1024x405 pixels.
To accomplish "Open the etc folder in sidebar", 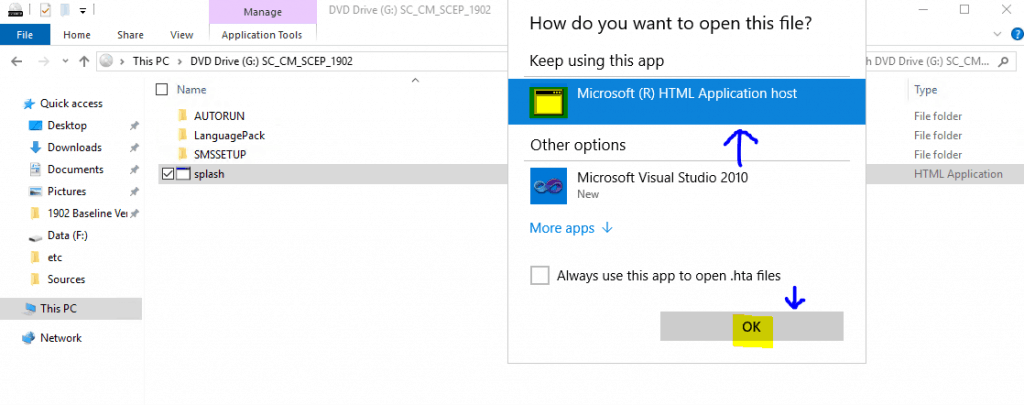I will tap(55, 257).
